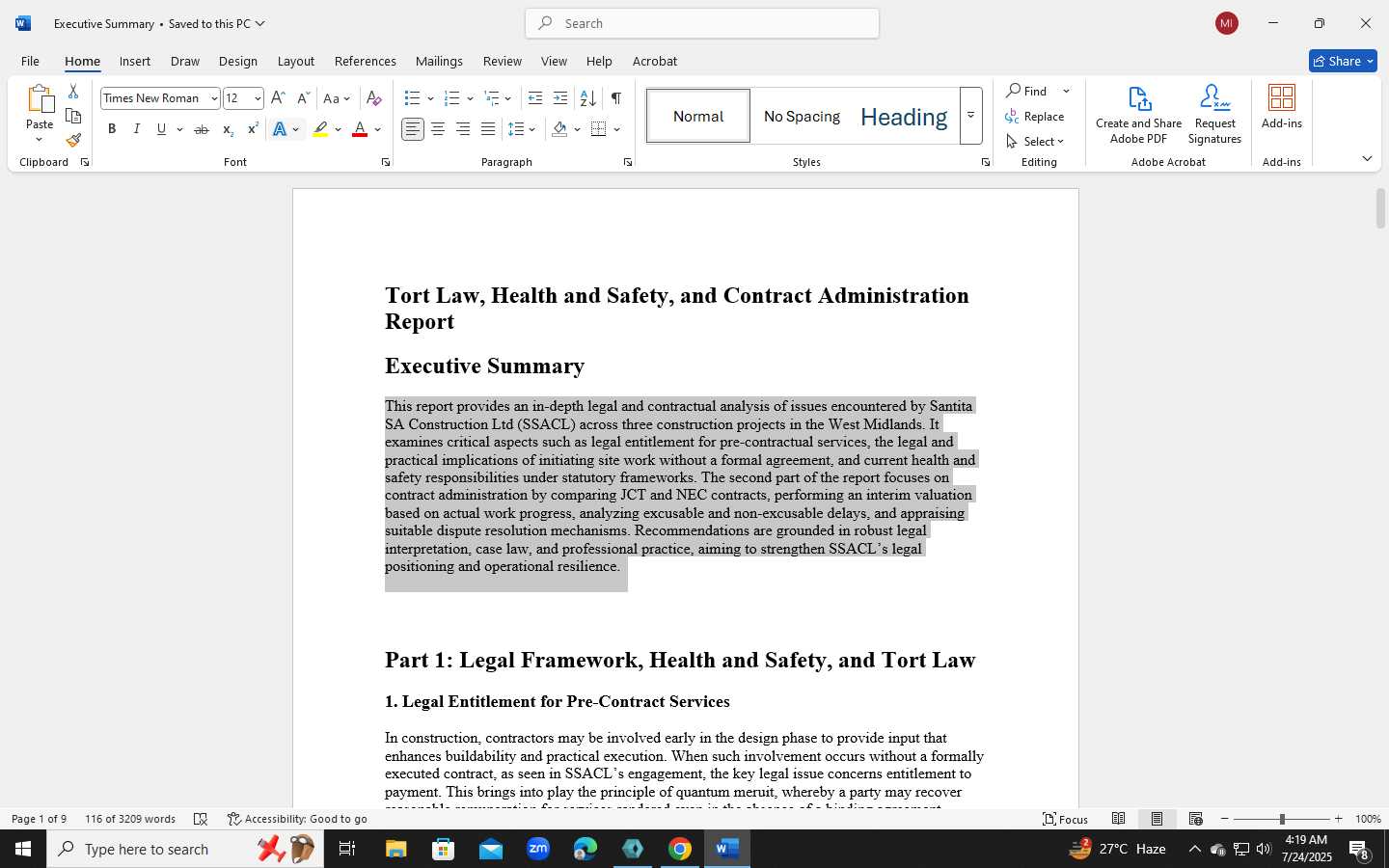This screenshot has height=868, width=1389.
Task: Toggle show paragraph marks (pilcrow)
Action: pos(615,98)
